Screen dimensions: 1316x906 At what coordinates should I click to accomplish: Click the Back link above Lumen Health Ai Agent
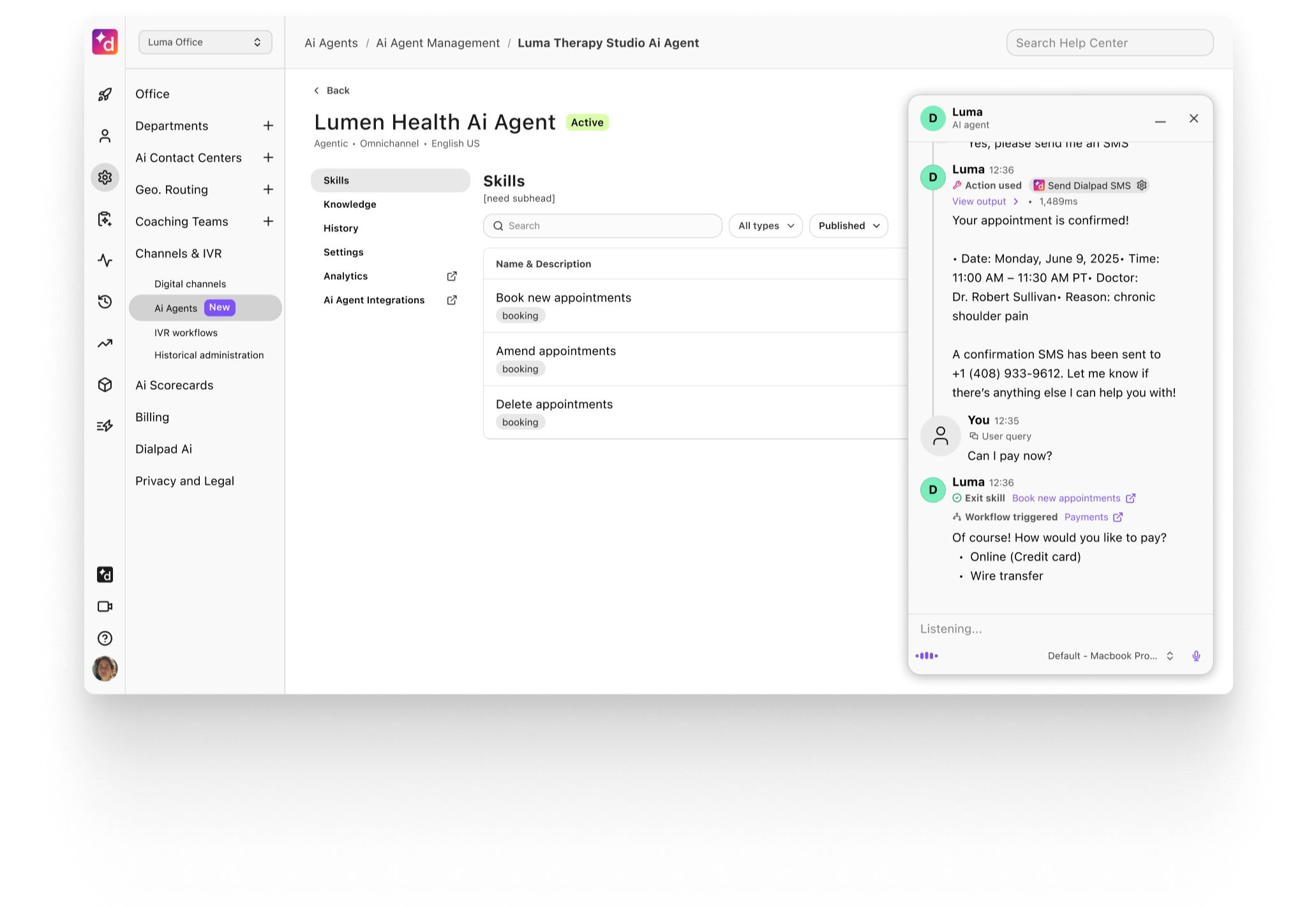pyautogui.click(x=331, y=90)
